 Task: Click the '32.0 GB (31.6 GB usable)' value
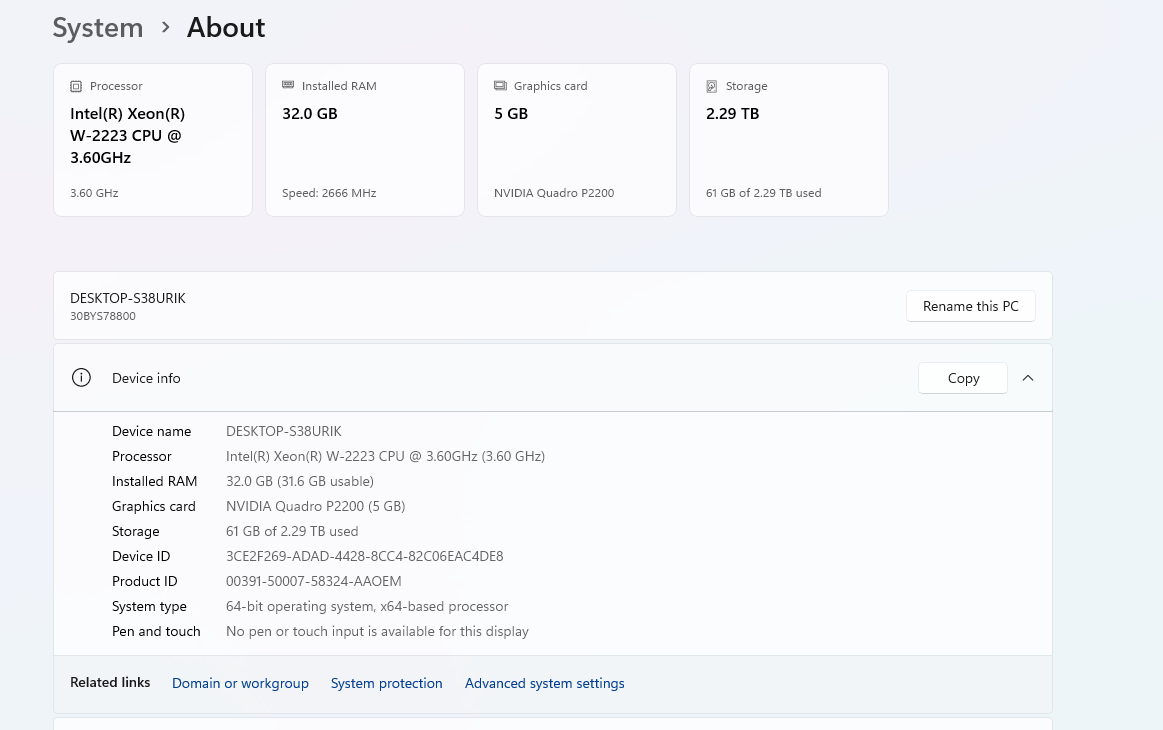(300, 481)
